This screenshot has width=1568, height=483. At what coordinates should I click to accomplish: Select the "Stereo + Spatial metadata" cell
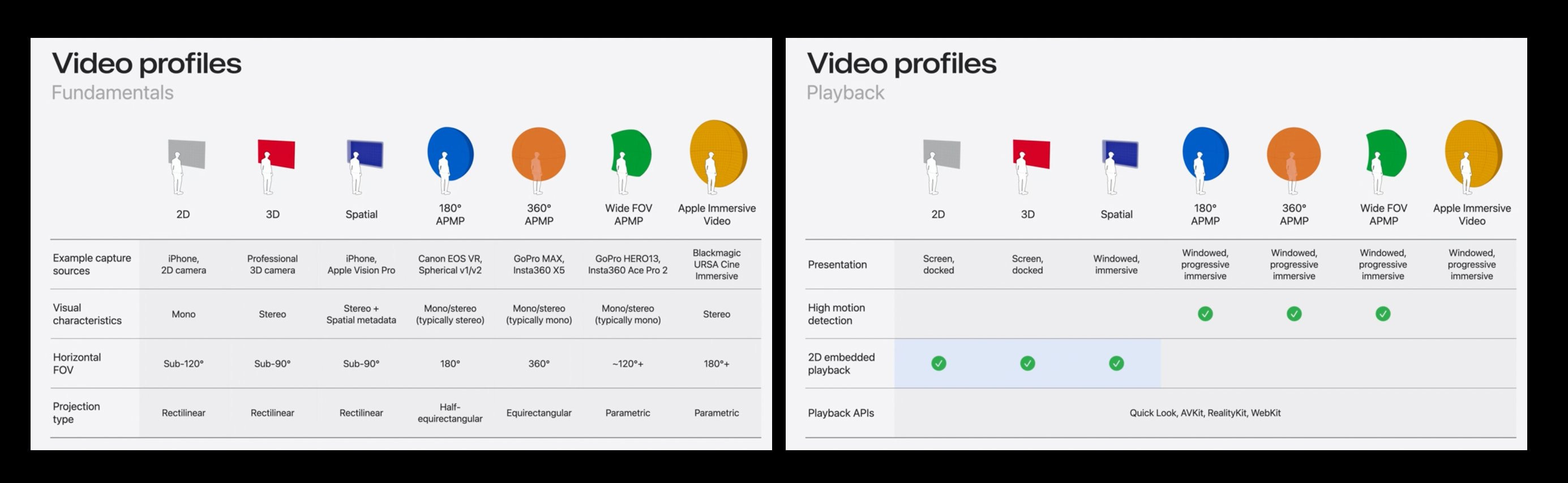(x=361, y=314)
